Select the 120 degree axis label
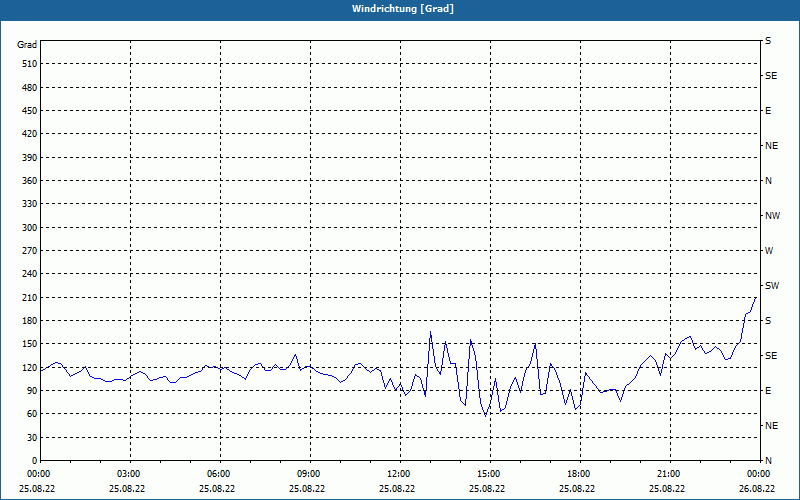 30,367
